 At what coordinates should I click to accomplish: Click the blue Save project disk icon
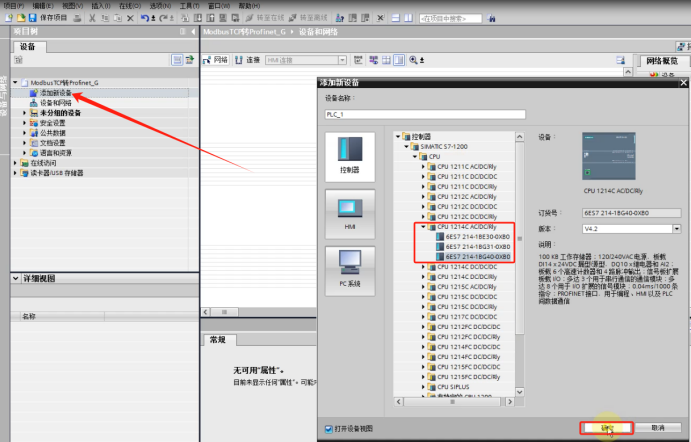point(32,18)
